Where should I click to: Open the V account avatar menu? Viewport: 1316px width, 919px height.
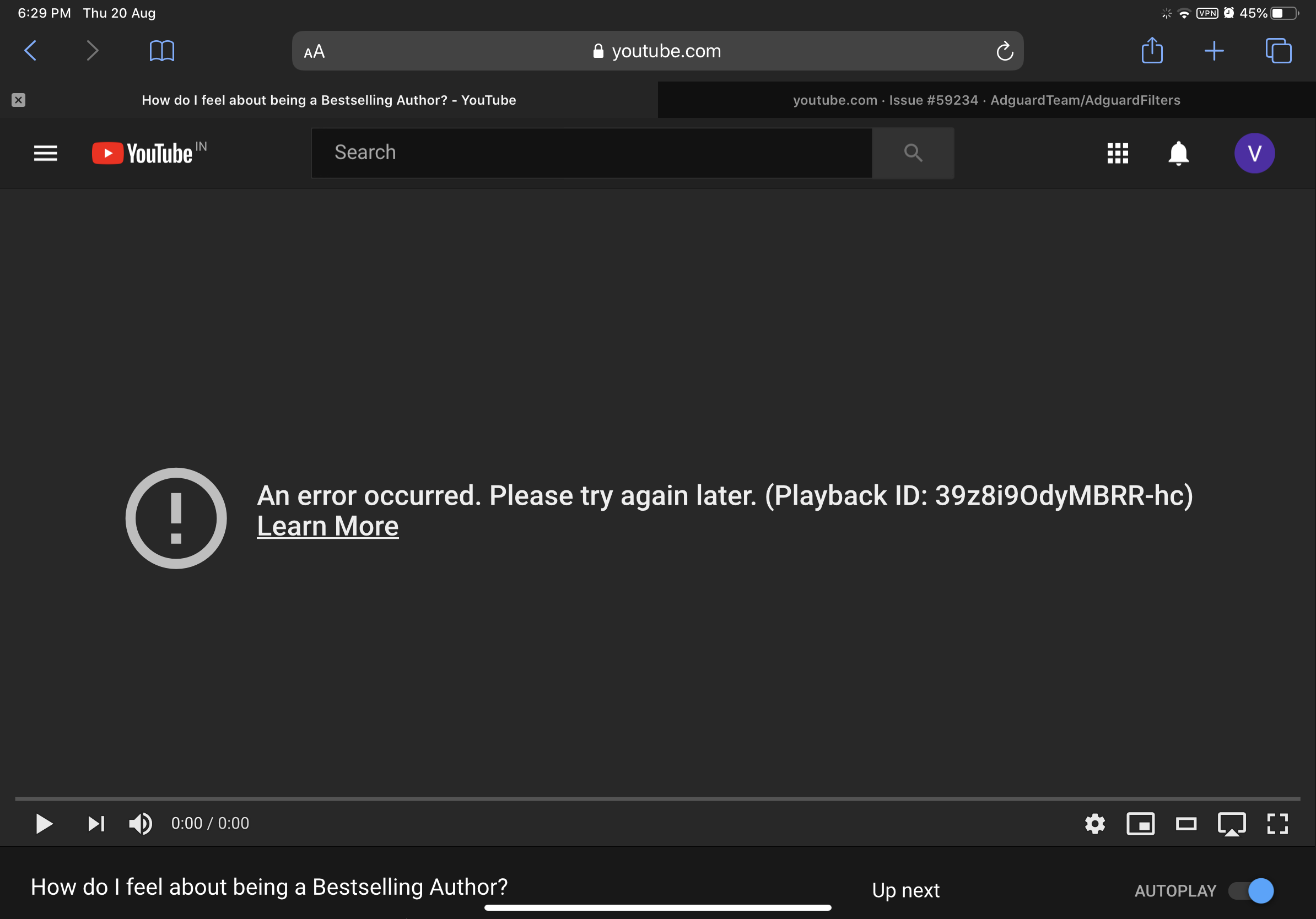point(1254,153)
